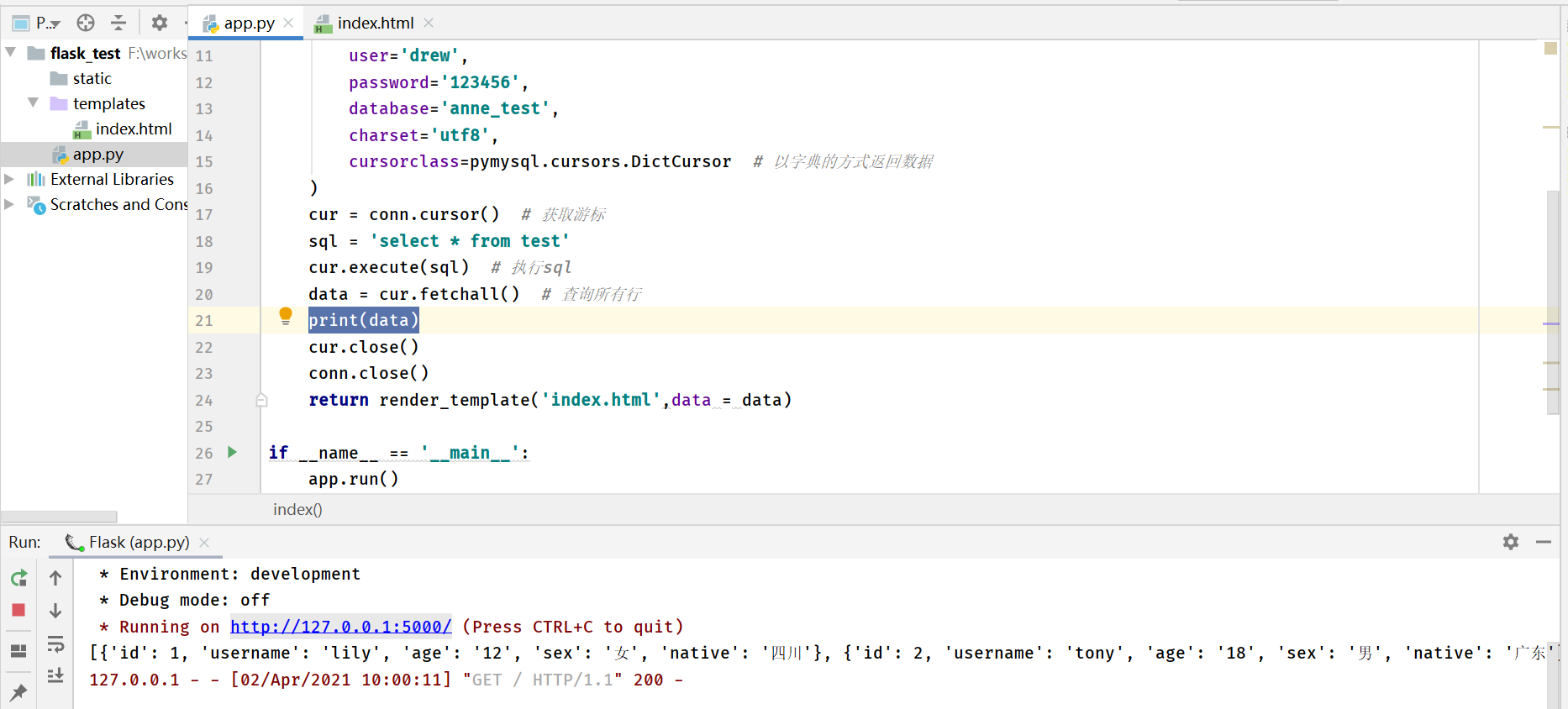Rerun the Flask app
The image size is (1568, 709).
18,578
